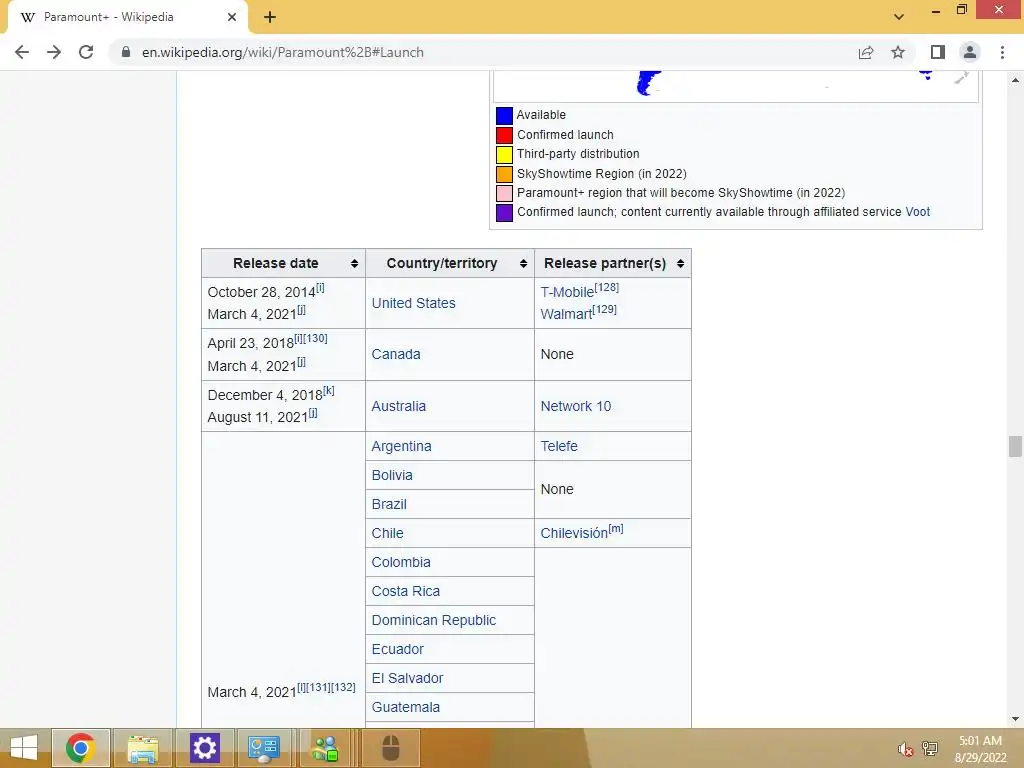The image size is (1024, 768).
Task: Open footnote [k] after December 4, 2018
Action: pyautogui.click(x=328, y=391)
